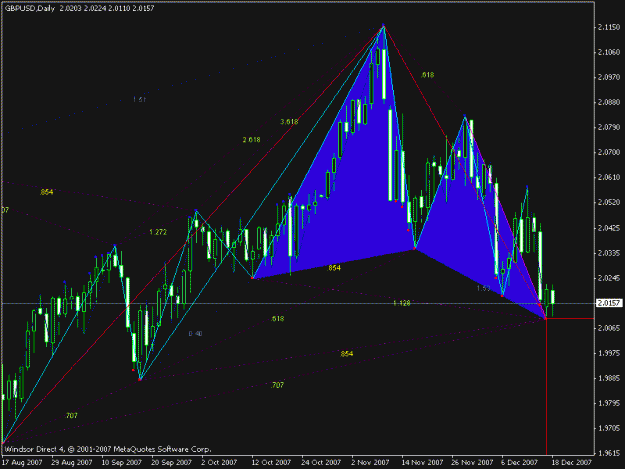
Task: Click the 2 Oct 2007 date label
Action: point(219,462)
